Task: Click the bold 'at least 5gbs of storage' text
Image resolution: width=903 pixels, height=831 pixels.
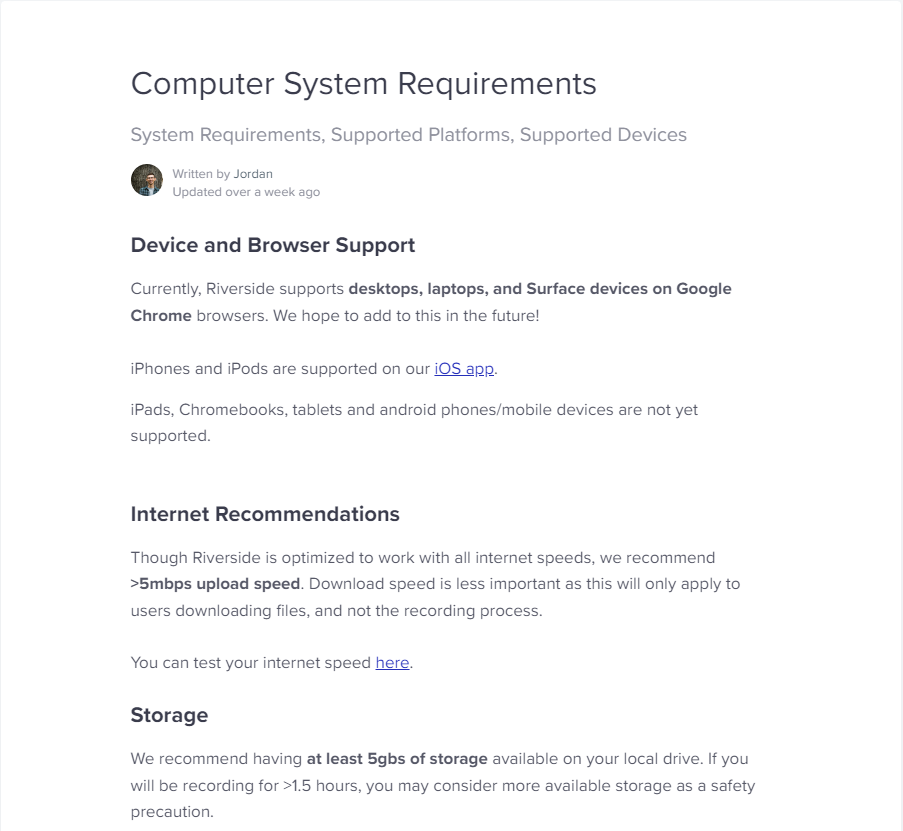Action: (x=397, y=759)
